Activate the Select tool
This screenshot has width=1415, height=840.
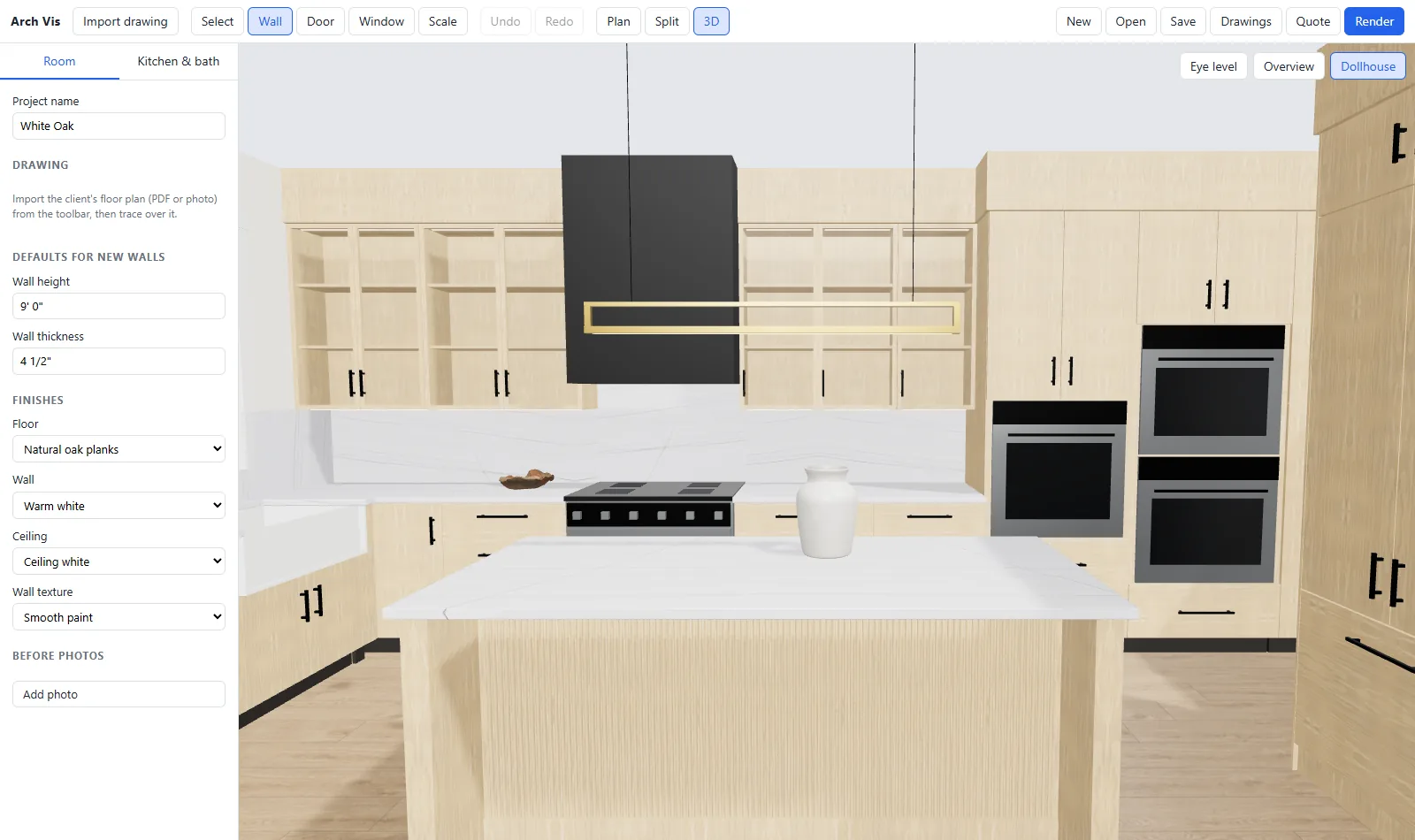tap(218, 21)
